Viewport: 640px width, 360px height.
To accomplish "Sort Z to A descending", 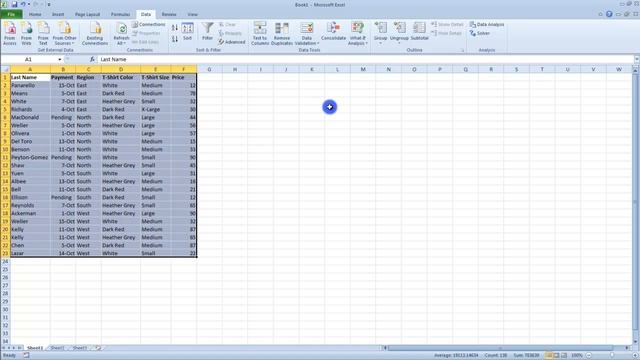I will tap(175, 39).
